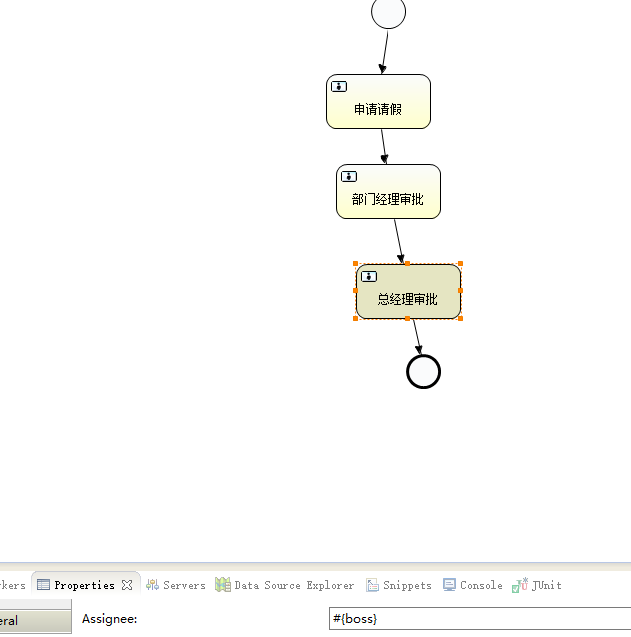The image size is (631, 637).
Task: Click the Data Source Explorer icon
Action: (x=223, y=585)
